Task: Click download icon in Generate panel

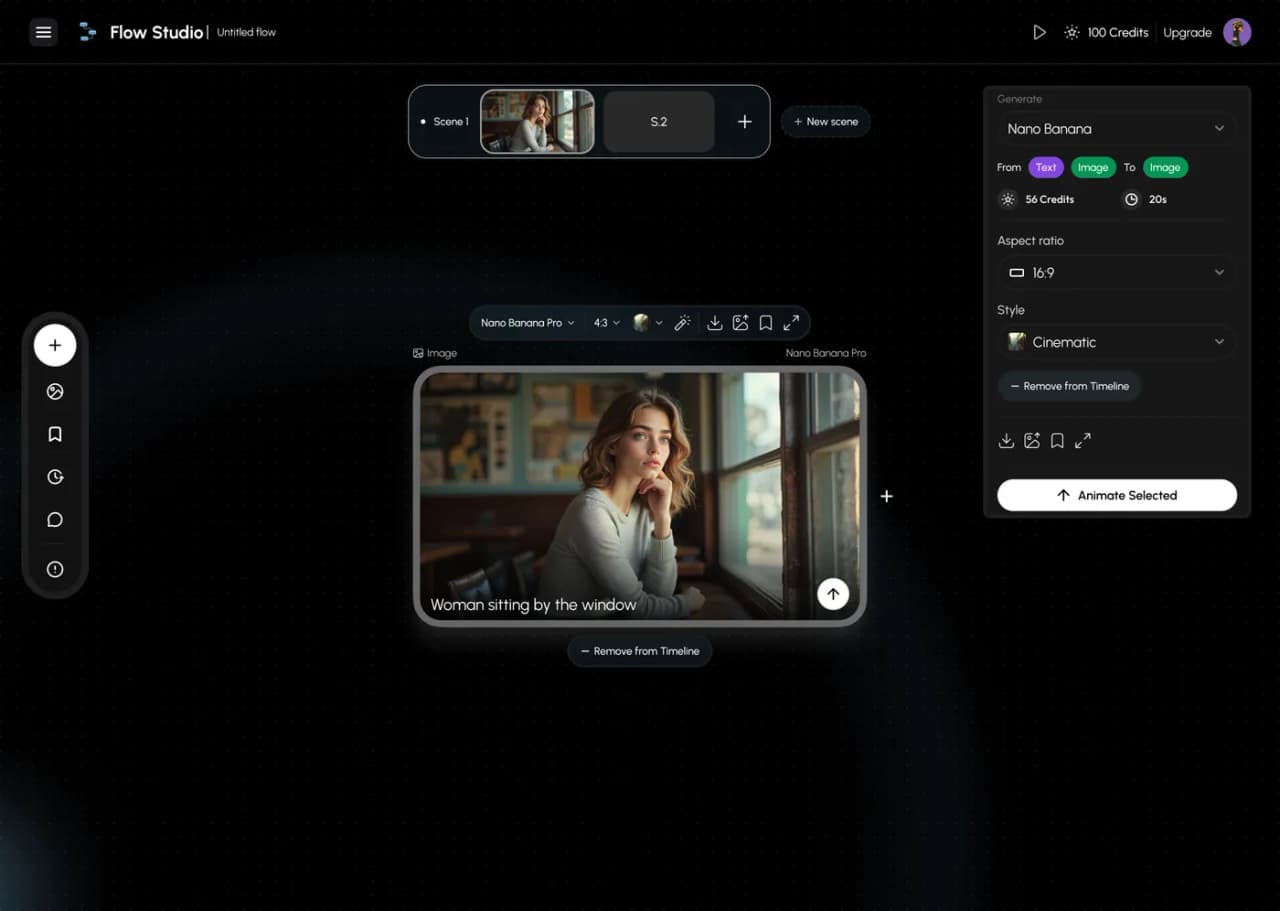Action: (x=1006, y=440)
